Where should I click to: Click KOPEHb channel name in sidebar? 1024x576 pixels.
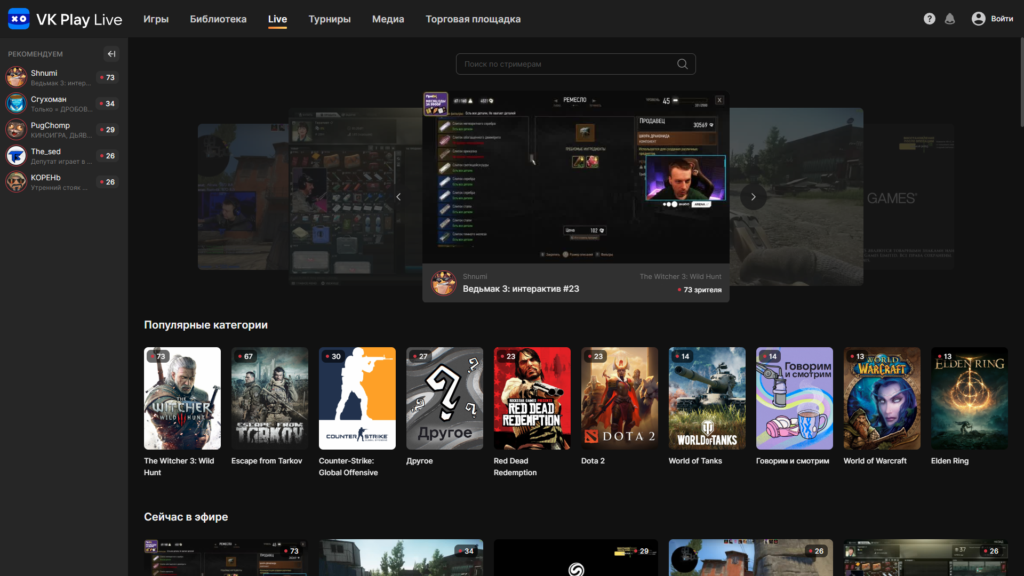pos(46,178)
